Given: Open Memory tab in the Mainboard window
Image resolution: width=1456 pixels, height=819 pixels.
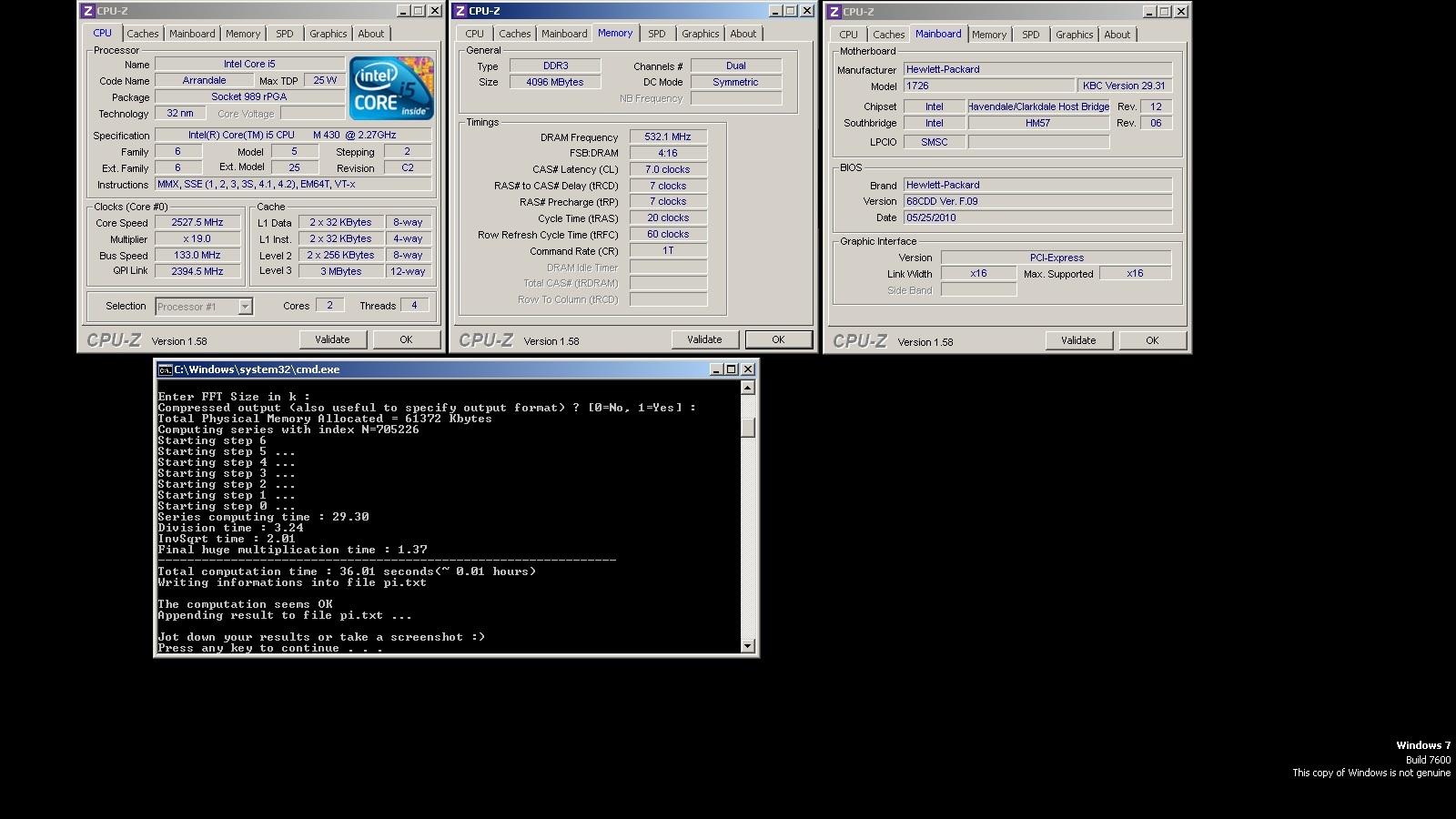Looking at the screenshot, I should pyautogui.click(x=988, y=35).
